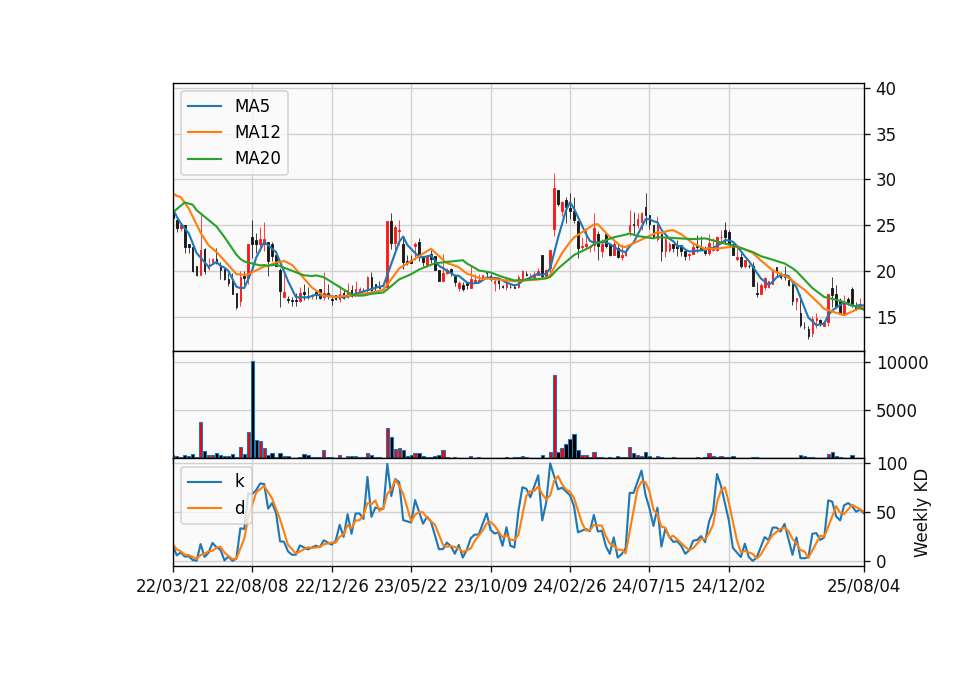Click the 22/12/26 date tick label
Image resolution: width=960 pixels, height=690 pixels.
click(332, 587)
